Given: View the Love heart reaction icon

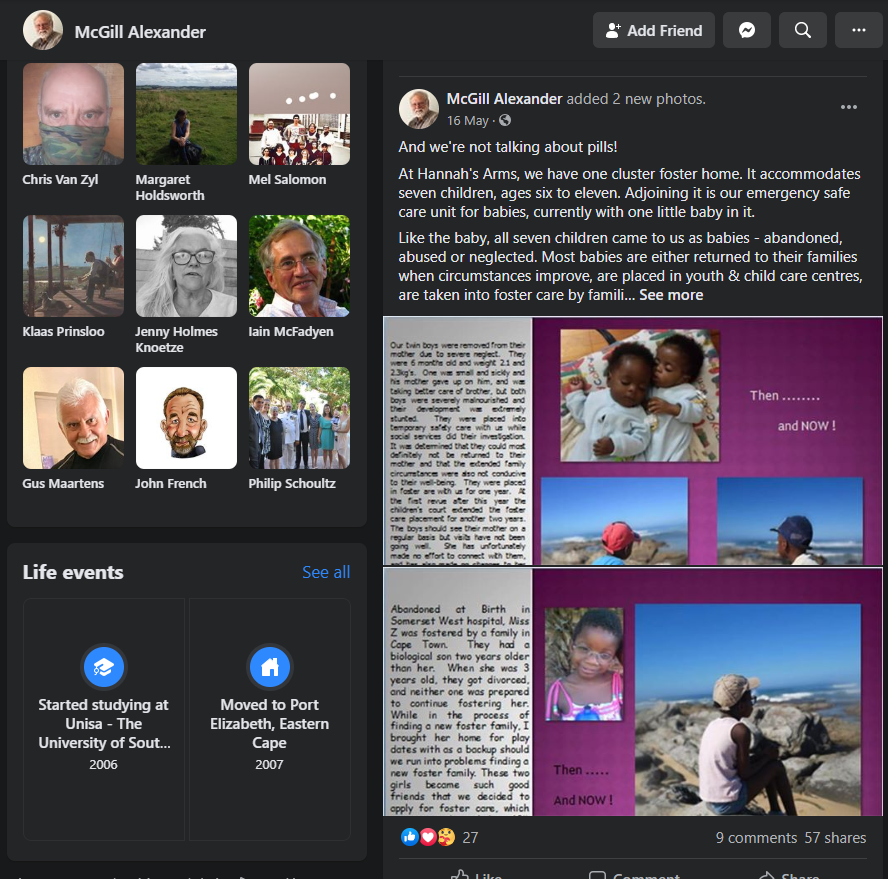Looking at the screenshot, I should click(428, 837).
